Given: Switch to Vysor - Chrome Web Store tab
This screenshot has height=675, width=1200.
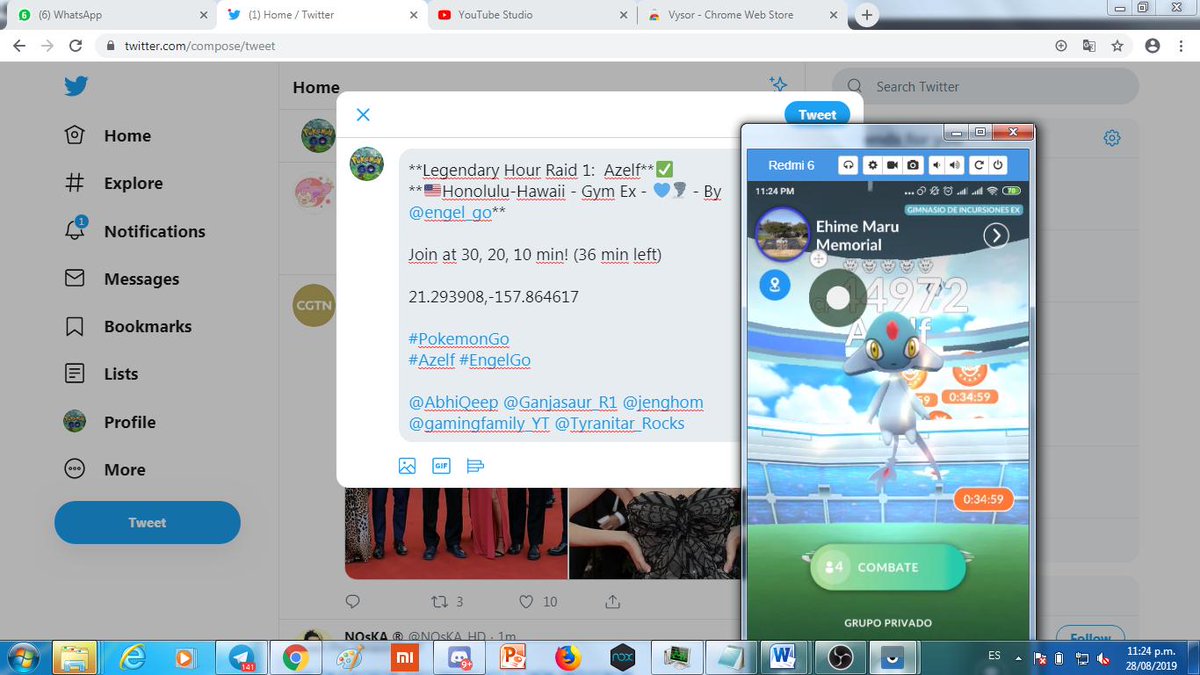Looking at the screenshot, I should click(x=740, y=15).
